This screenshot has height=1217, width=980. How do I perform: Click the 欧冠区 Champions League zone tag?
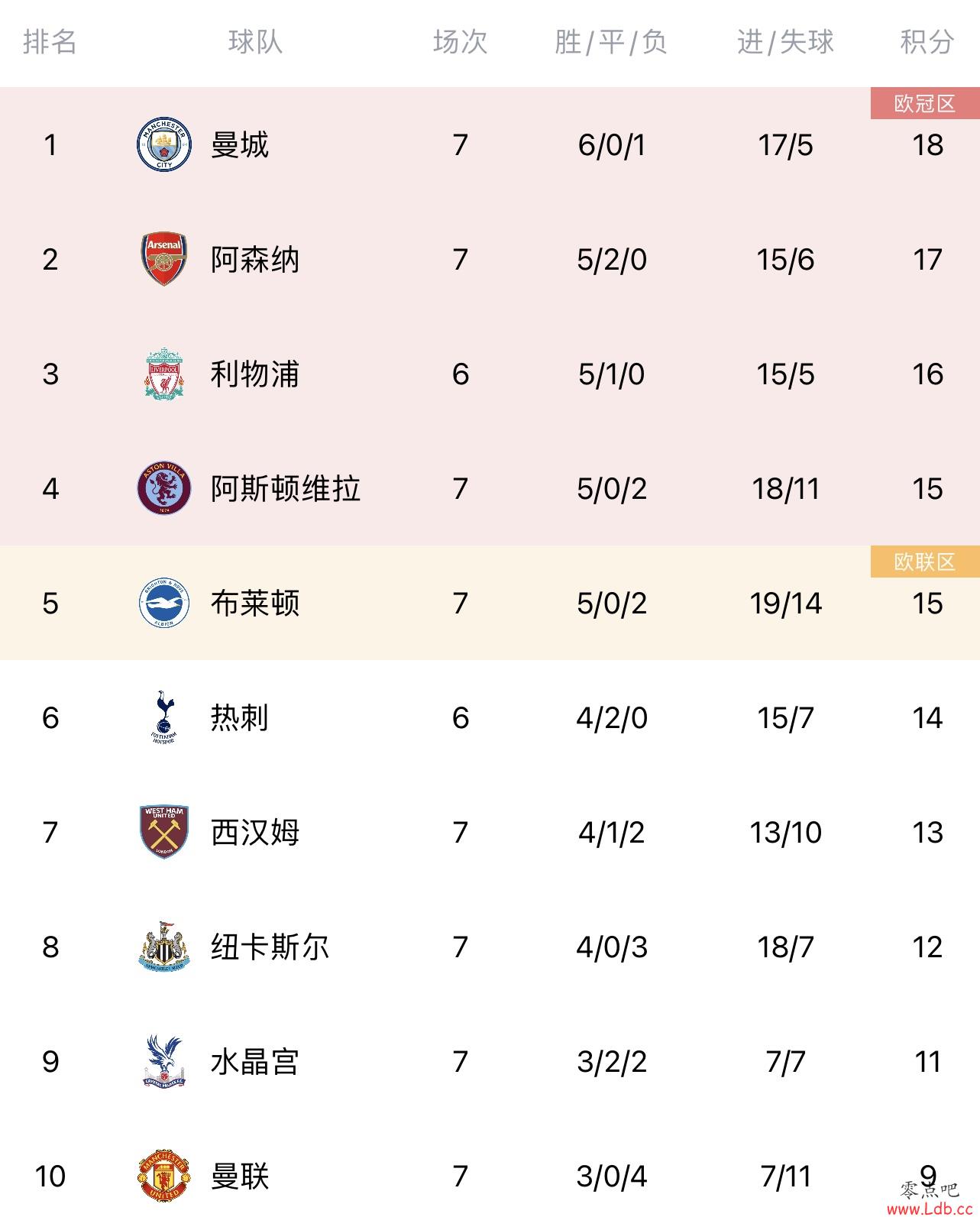tap(925, 103)
